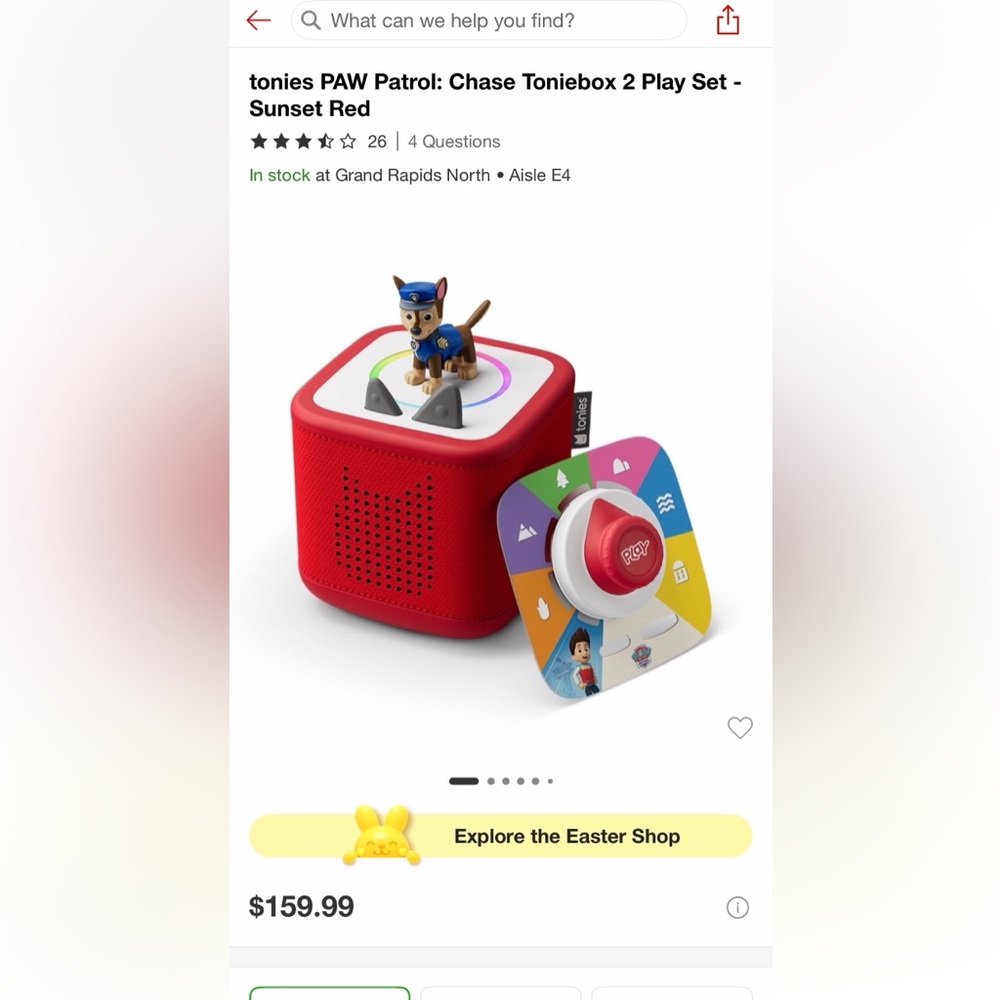Select the rightmost option tab below price
Viewport: 1000px width, 1000px height.
point(672,992)
